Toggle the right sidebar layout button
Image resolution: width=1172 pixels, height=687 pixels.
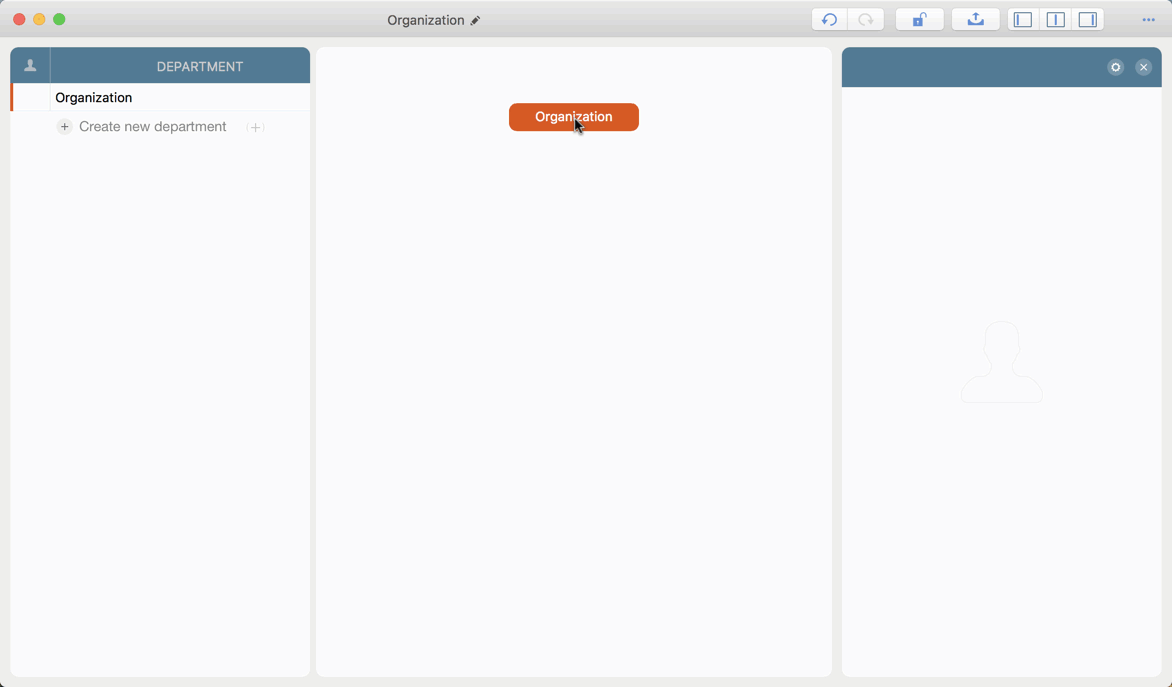click(x=1088, y=20)
